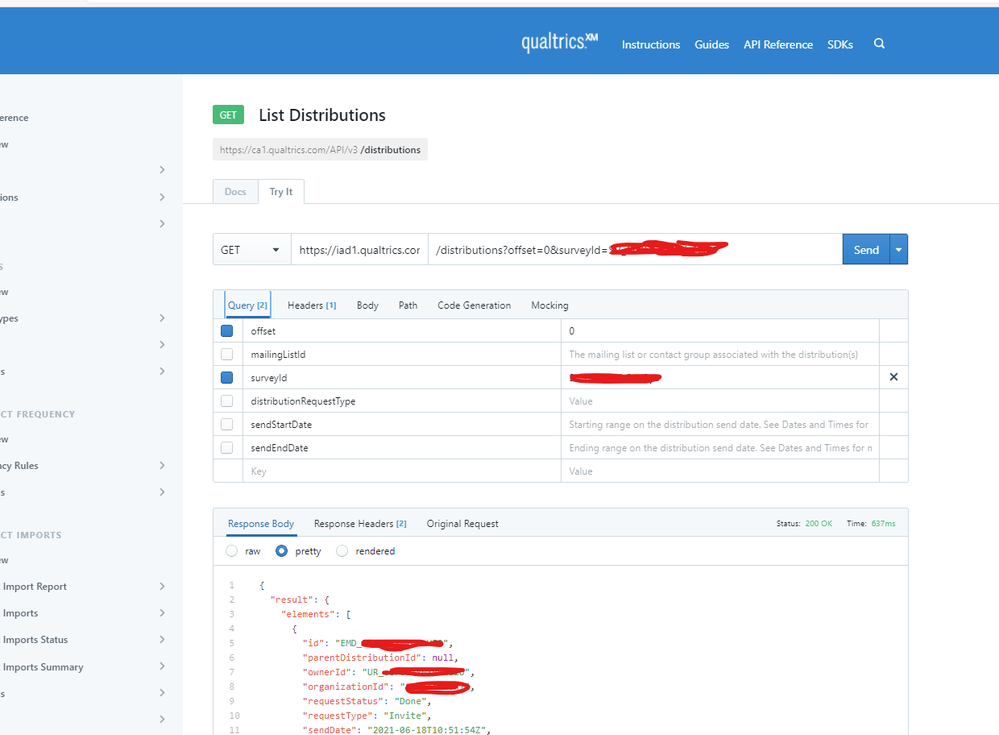Click the "parentDistributionId": null line

(380, 657)
